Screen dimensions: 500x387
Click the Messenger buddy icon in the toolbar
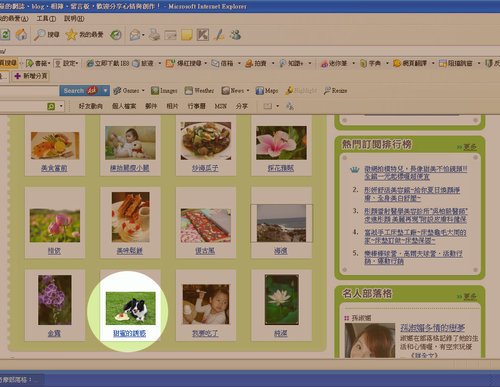click(x=235, y=34)
